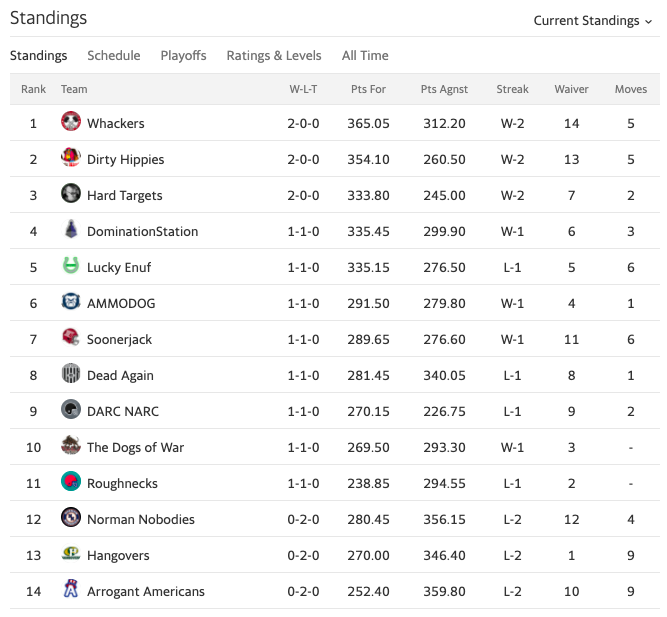
Task: Select the All Time tab
Action: click(365, 56)
